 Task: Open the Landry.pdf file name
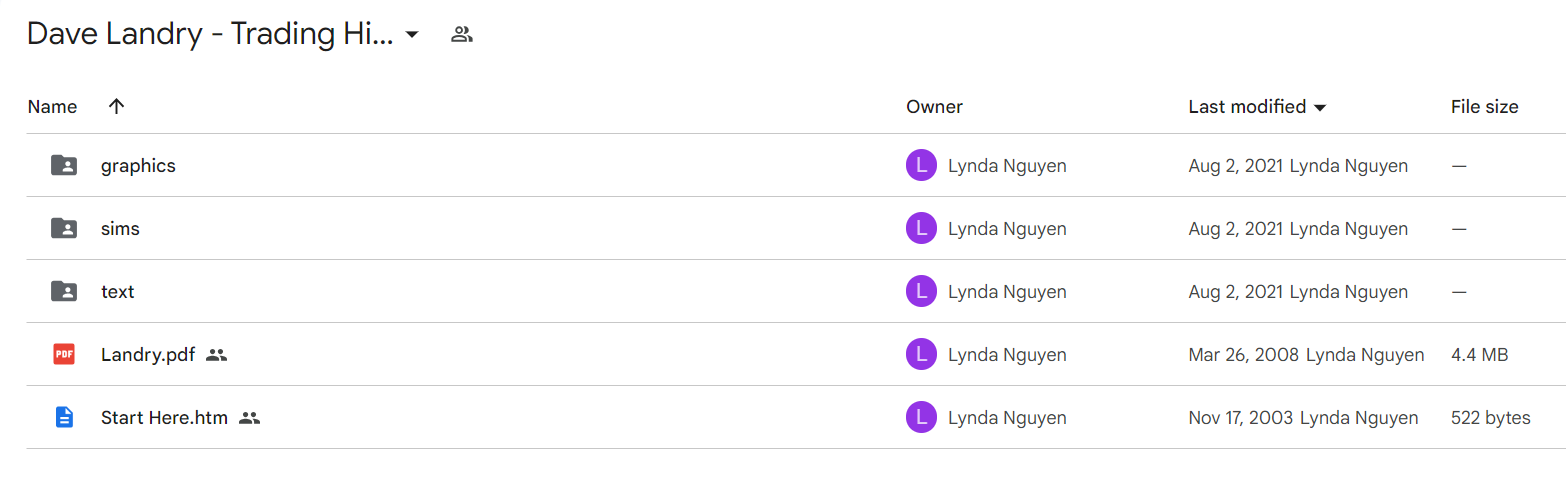pos(148,354)
